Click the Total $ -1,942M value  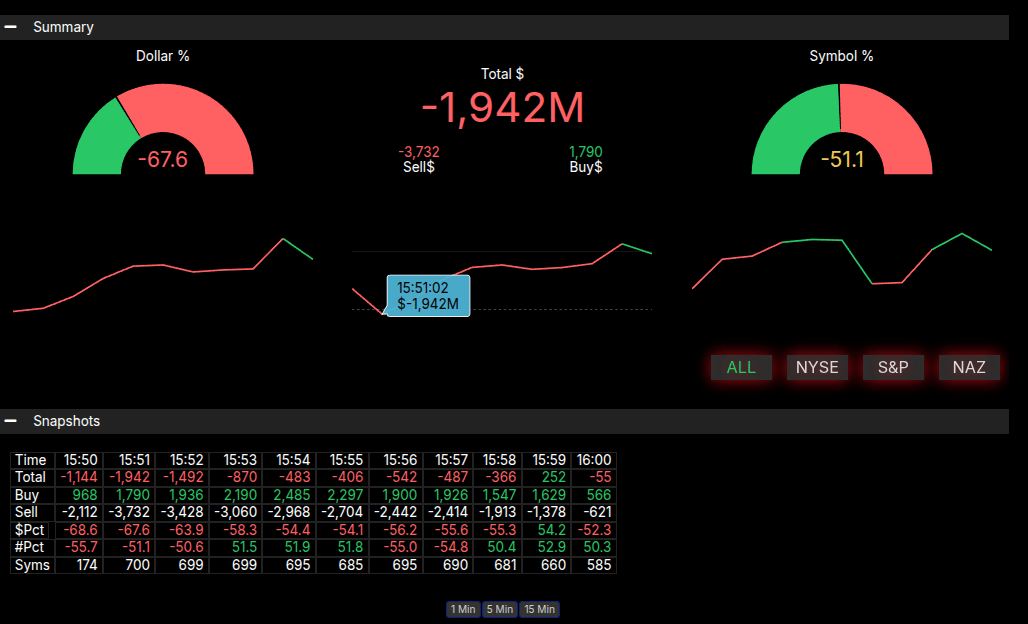coord(502,108)
